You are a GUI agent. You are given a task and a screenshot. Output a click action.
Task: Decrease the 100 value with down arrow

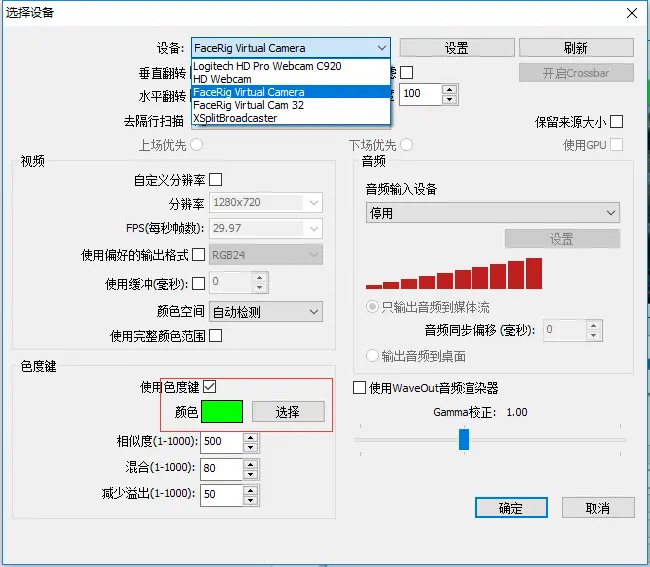450,99
